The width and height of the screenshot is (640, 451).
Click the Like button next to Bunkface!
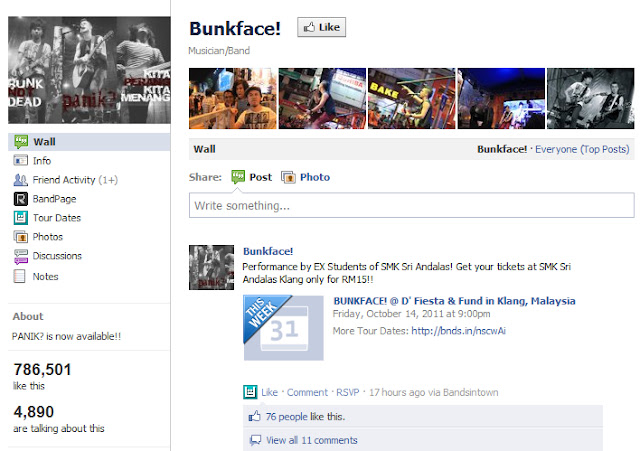321,27
